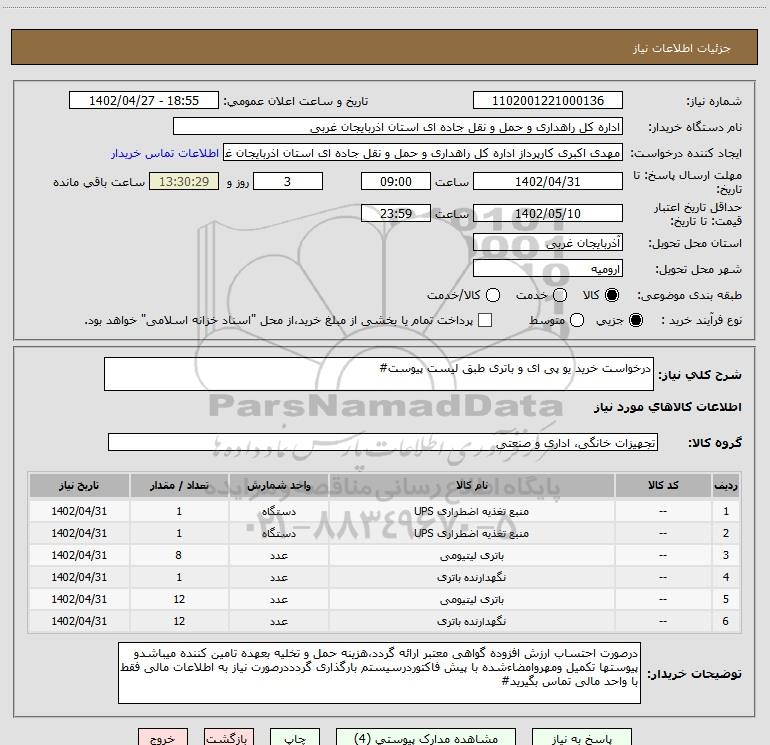This screenshot has height=745, width=770.
Task: Select the خدمت radio button
Action: [560, 295]
